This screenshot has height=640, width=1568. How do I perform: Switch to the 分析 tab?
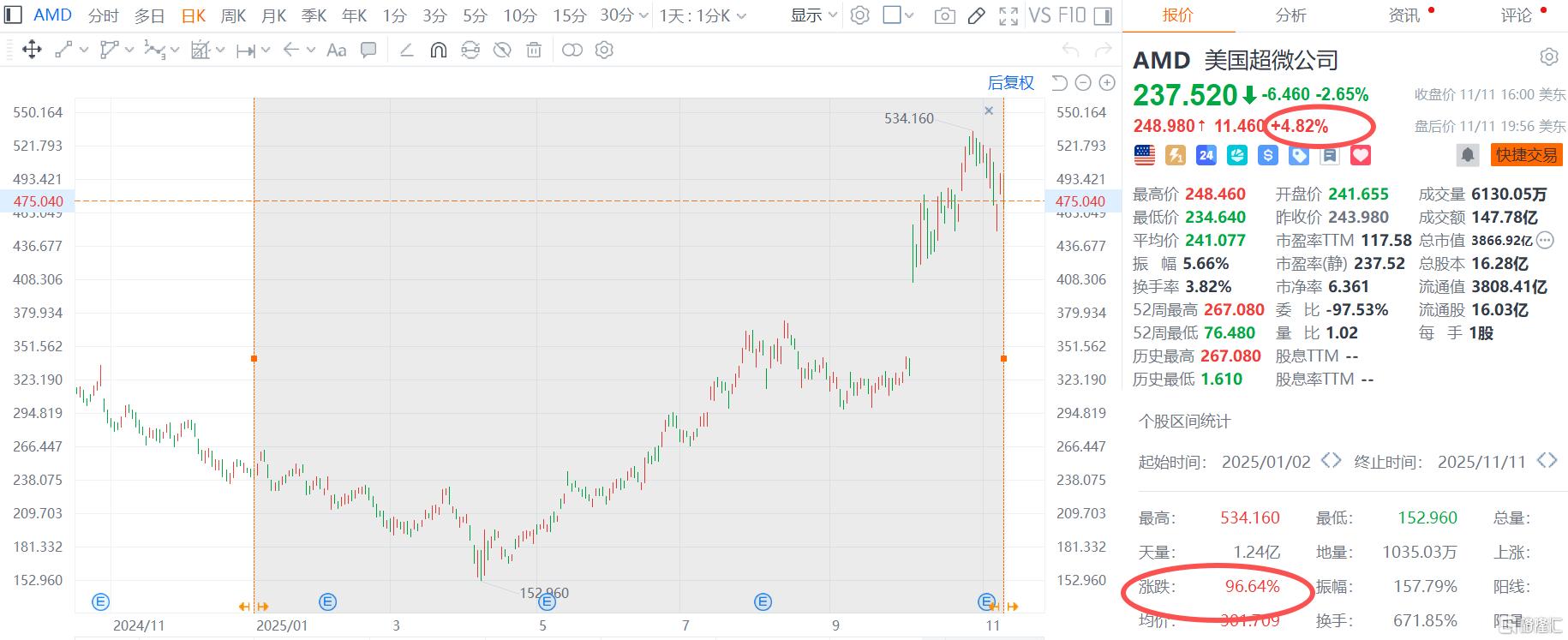(x=1290, y=15)
